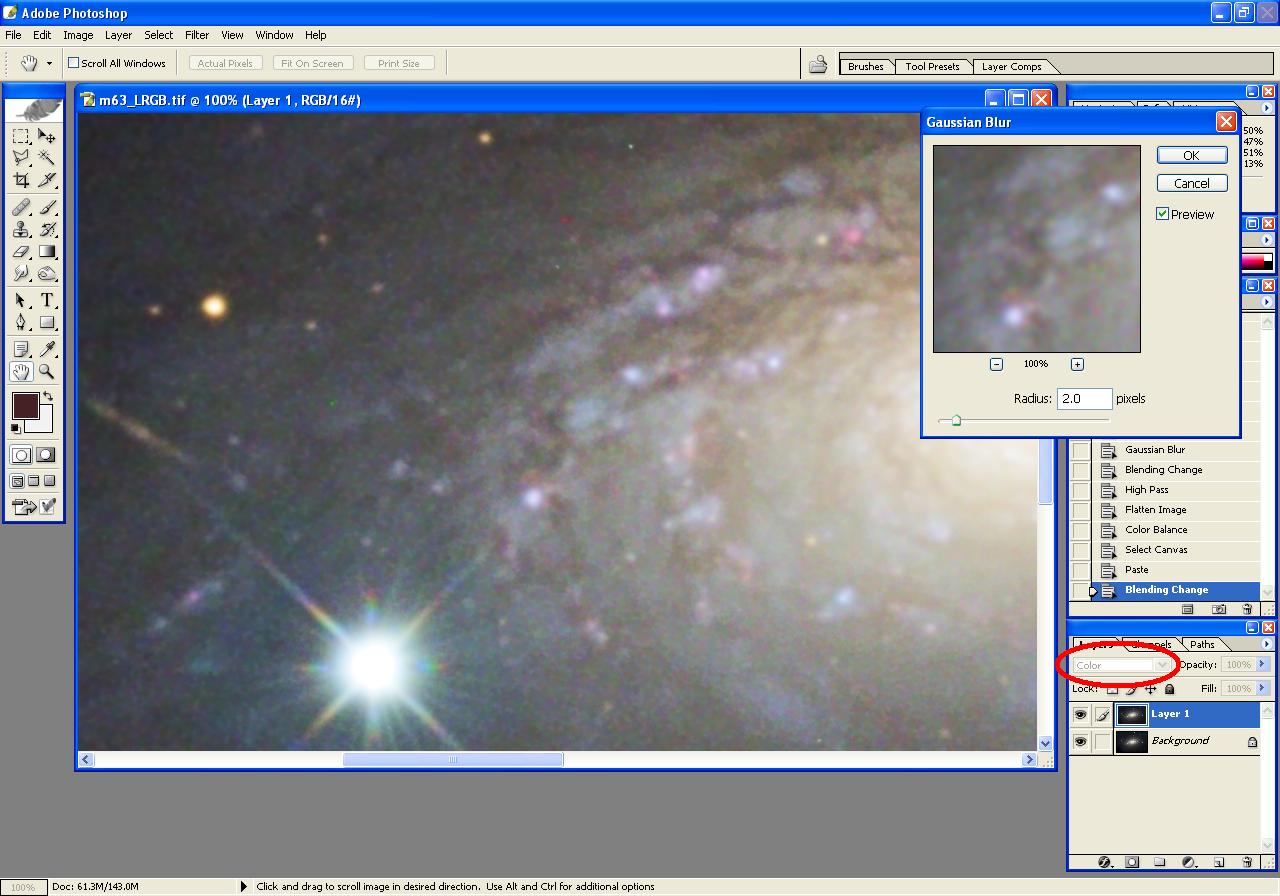
Task: Select the Magic Wand tool
Action: [x=46, y=158]
